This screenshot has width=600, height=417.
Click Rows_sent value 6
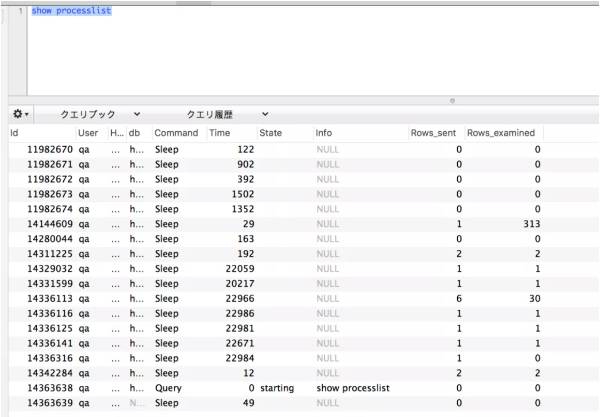pos(459,299)
